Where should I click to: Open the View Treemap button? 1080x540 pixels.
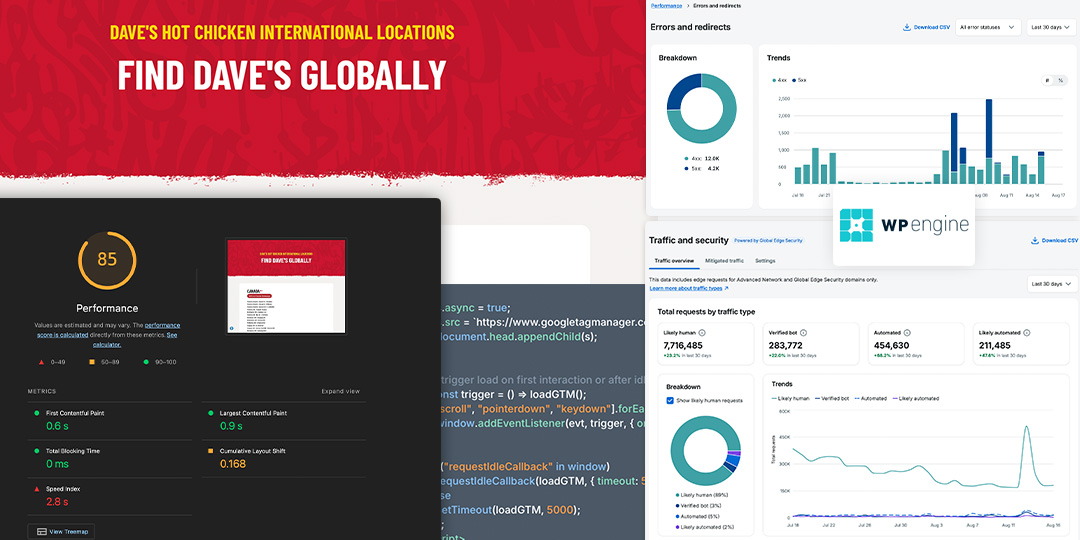[61, 532]
